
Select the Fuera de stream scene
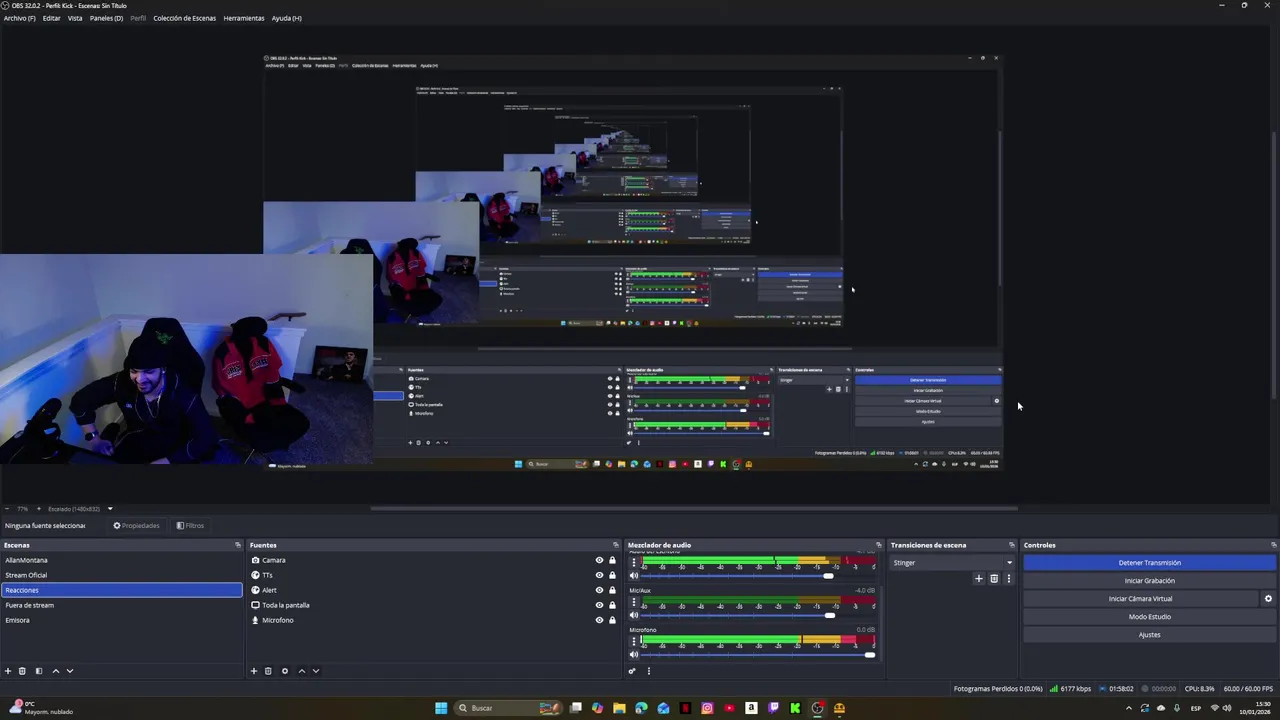click(x=122, y=605)
